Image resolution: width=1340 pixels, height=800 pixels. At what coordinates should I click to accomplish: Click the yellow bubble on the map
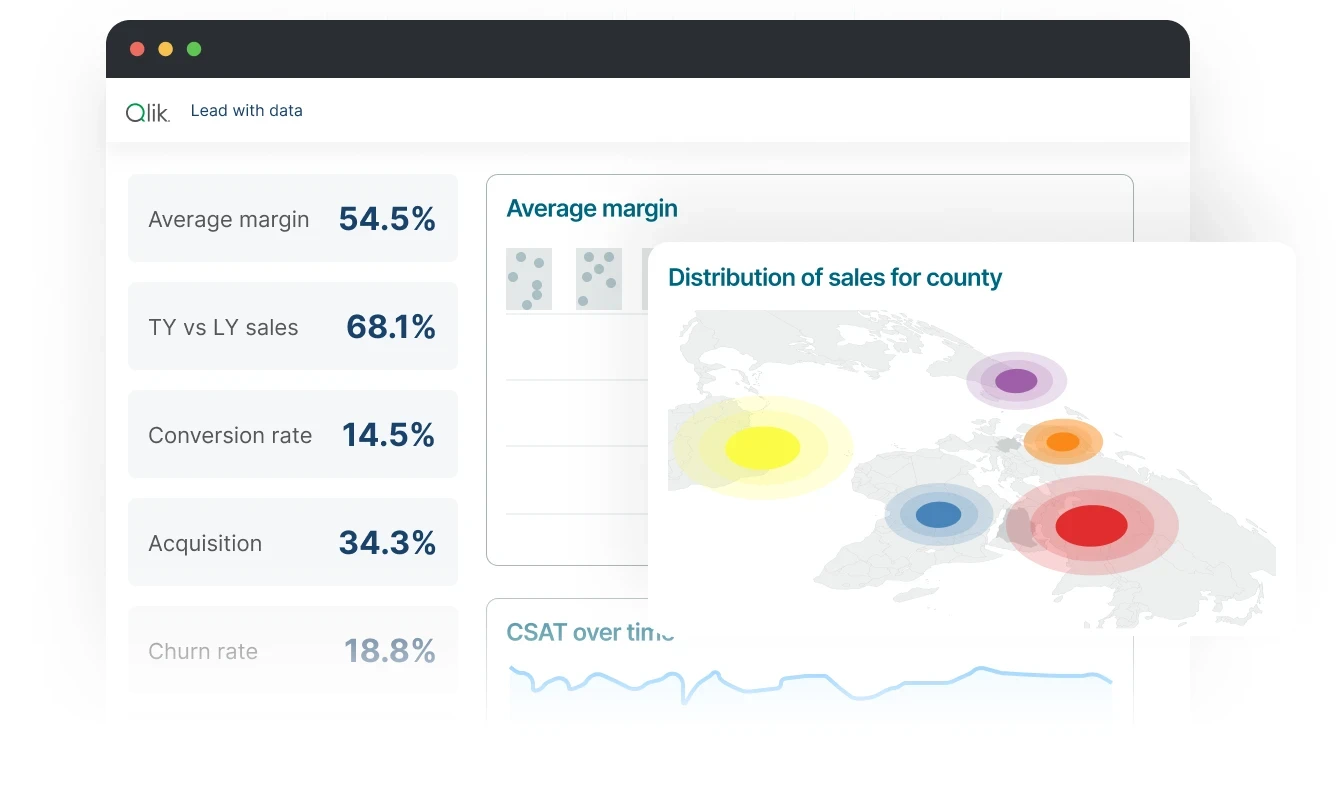[x=762, y=447]
